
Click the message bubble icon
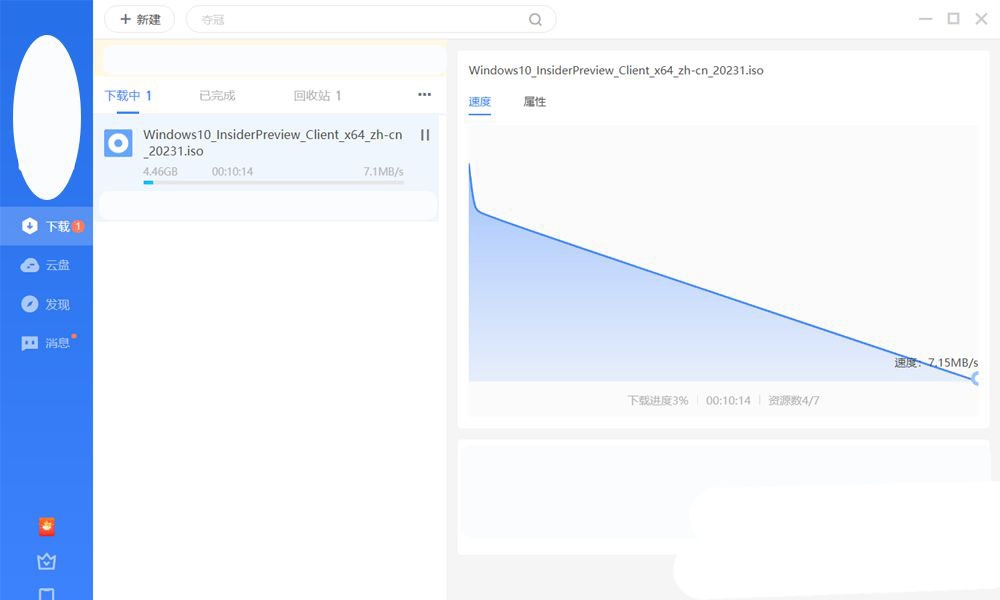coord(29,344)
